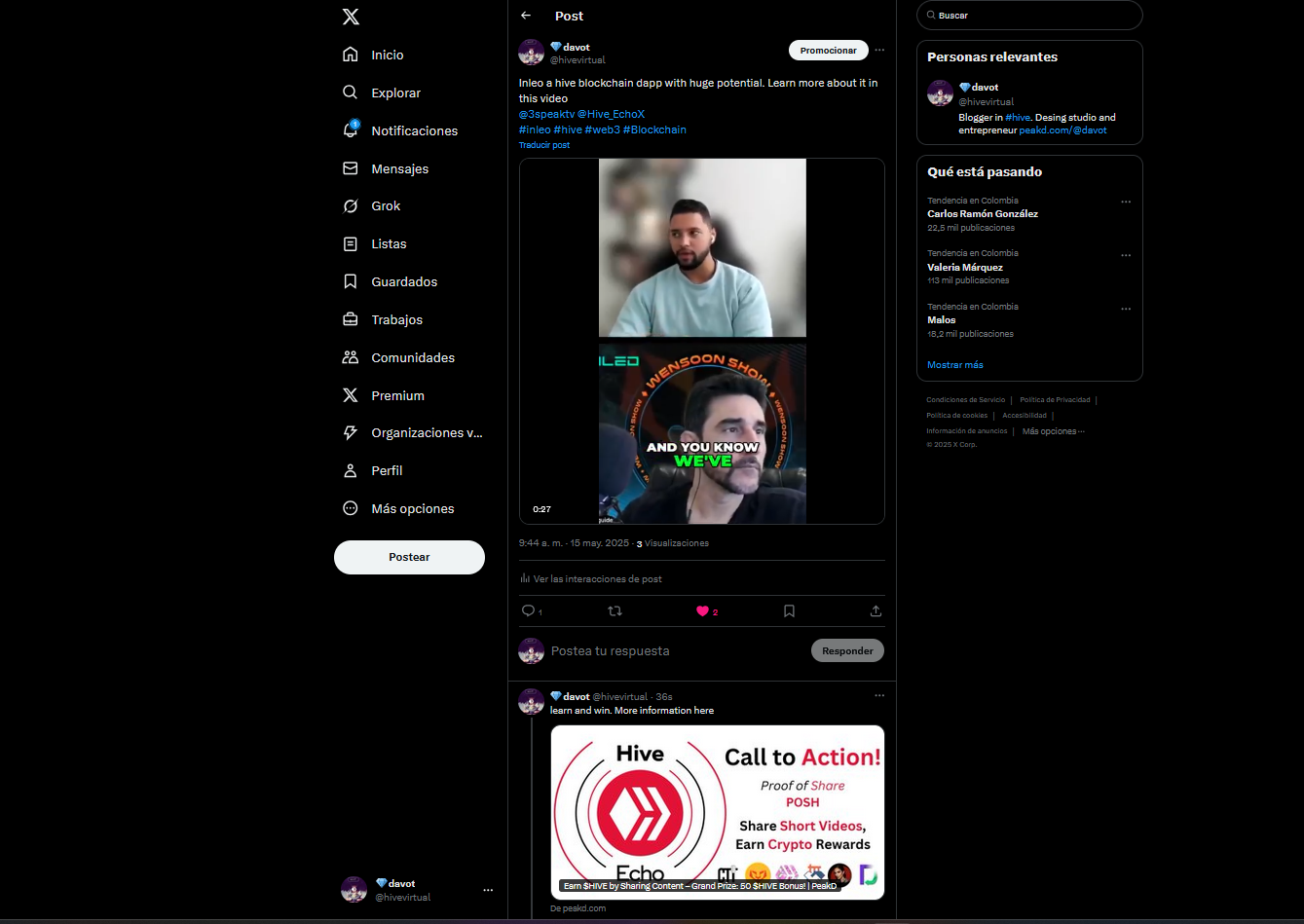Open Perfil in sidebar
The width and height of the screenshot is (1304, 924).
pyautogui.click(x=373, y=470)
